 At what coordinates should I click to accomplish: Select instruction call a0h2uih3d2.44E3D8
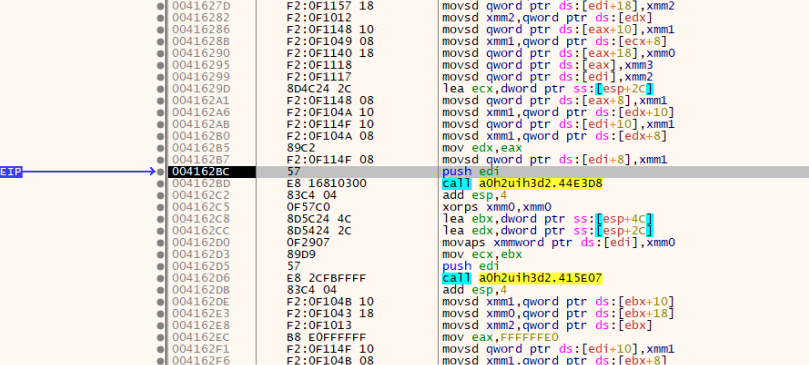coord(523,184)
